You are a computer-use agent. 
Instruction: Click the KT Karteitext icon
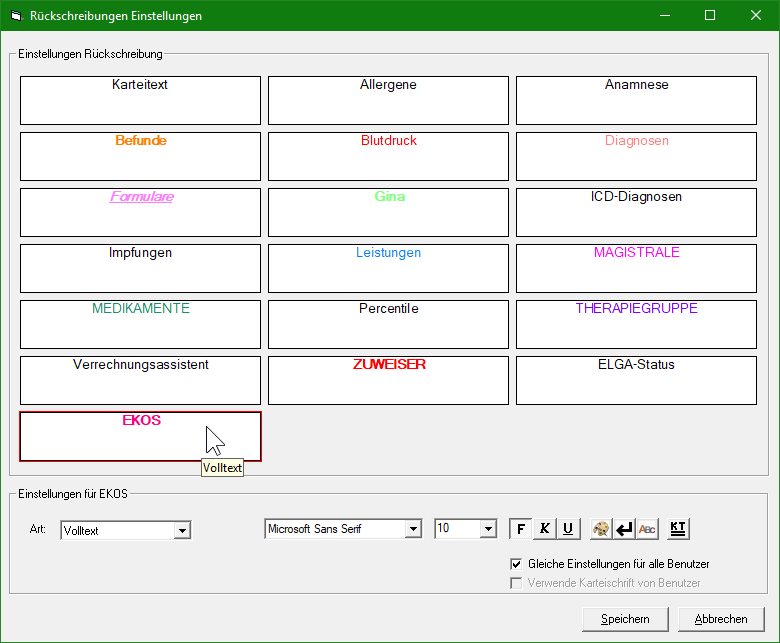tap(678, 529)
